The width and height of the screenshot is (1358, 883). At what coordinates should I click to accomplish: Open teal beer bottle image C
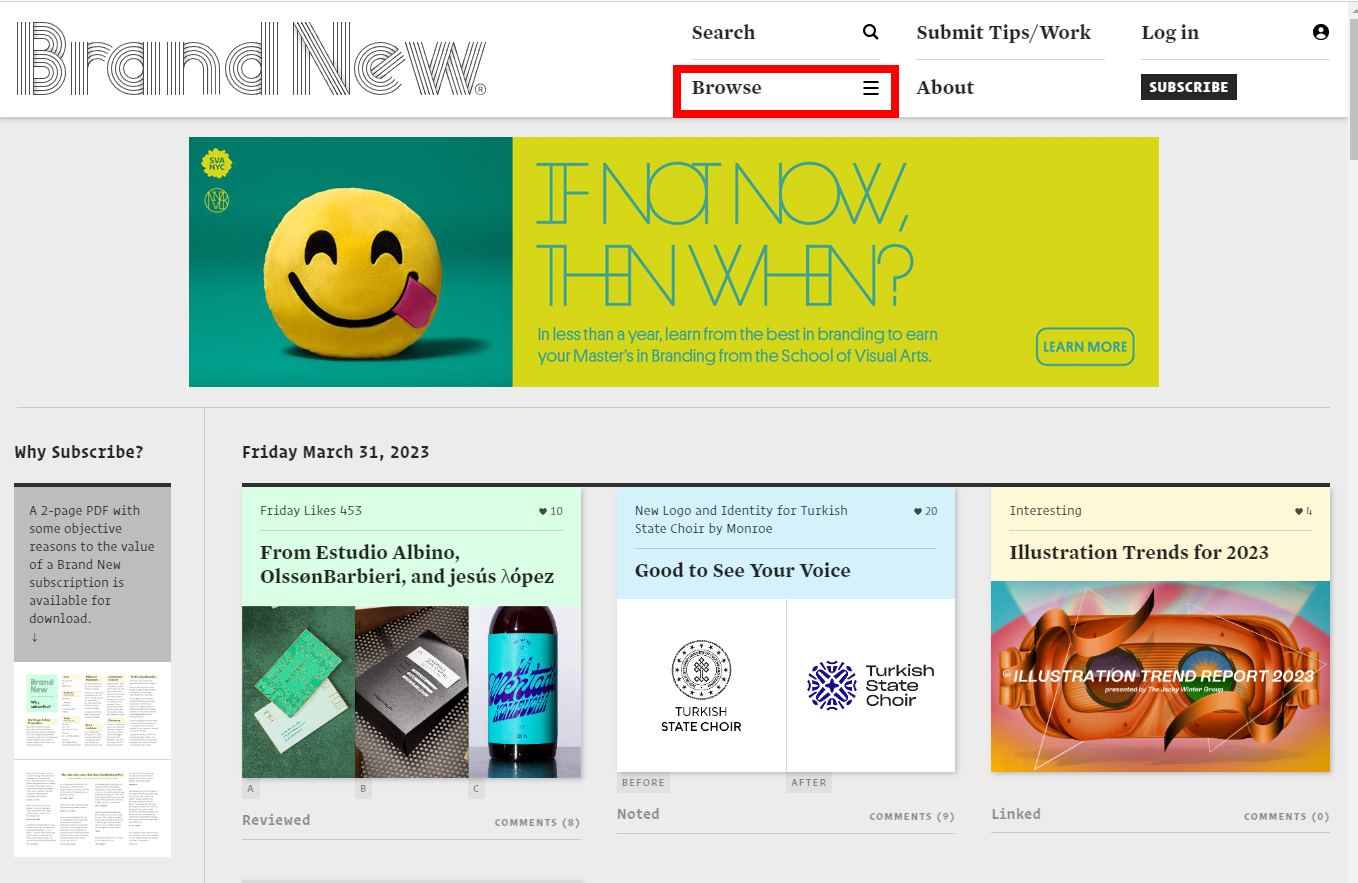pos(525,692)
